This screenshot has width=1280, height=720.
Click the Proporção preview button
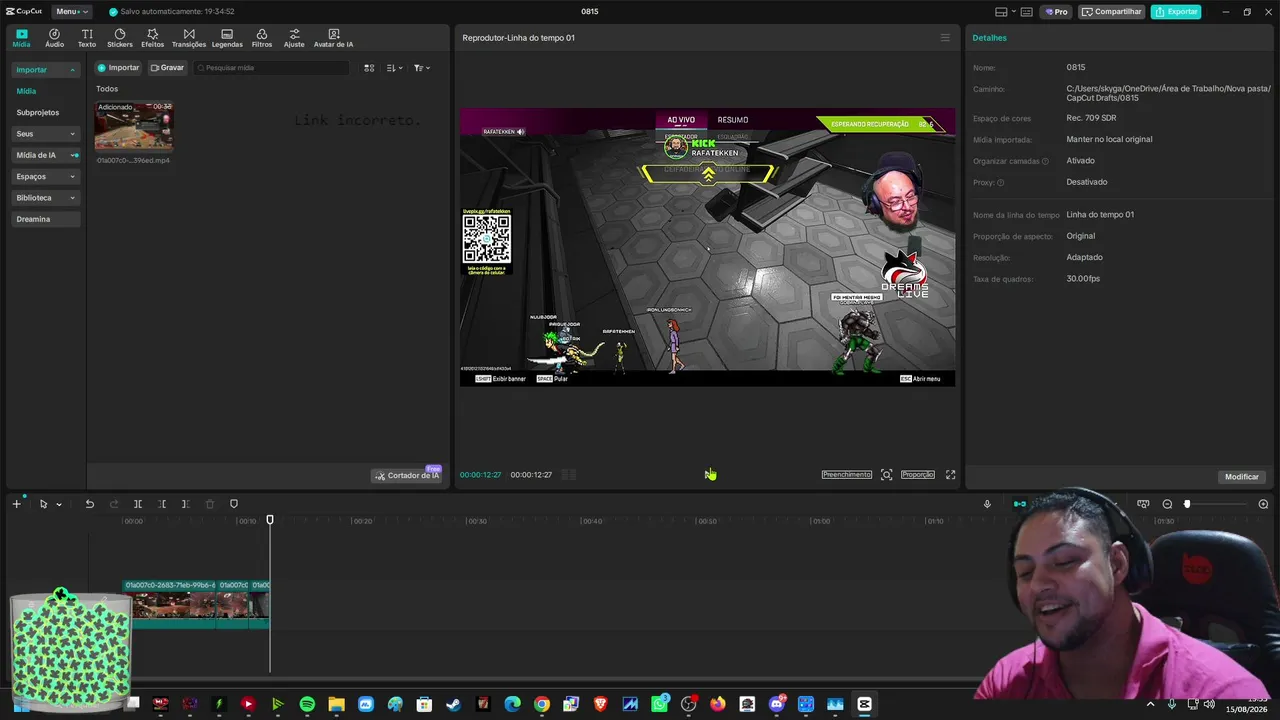click(918, 475)
